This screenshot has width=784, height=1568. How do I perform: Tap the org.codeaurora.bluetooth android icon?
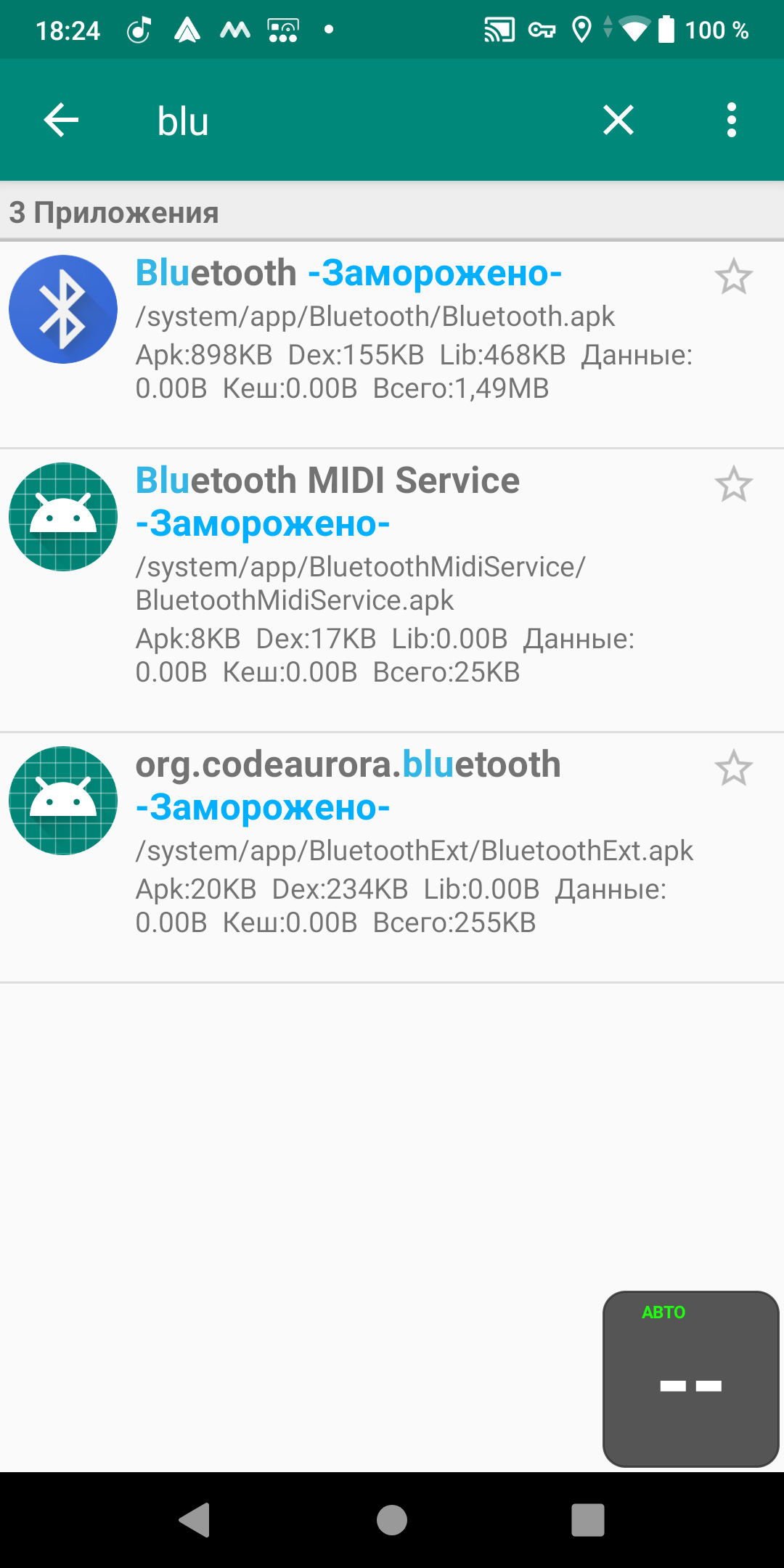(63, 801)
